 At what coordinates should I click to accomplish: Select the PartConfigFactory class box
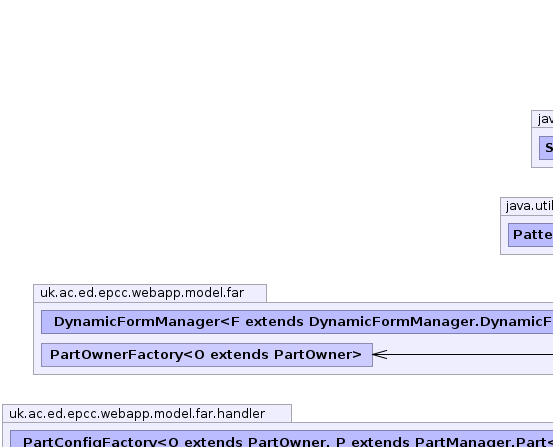(x=281, y=439)
